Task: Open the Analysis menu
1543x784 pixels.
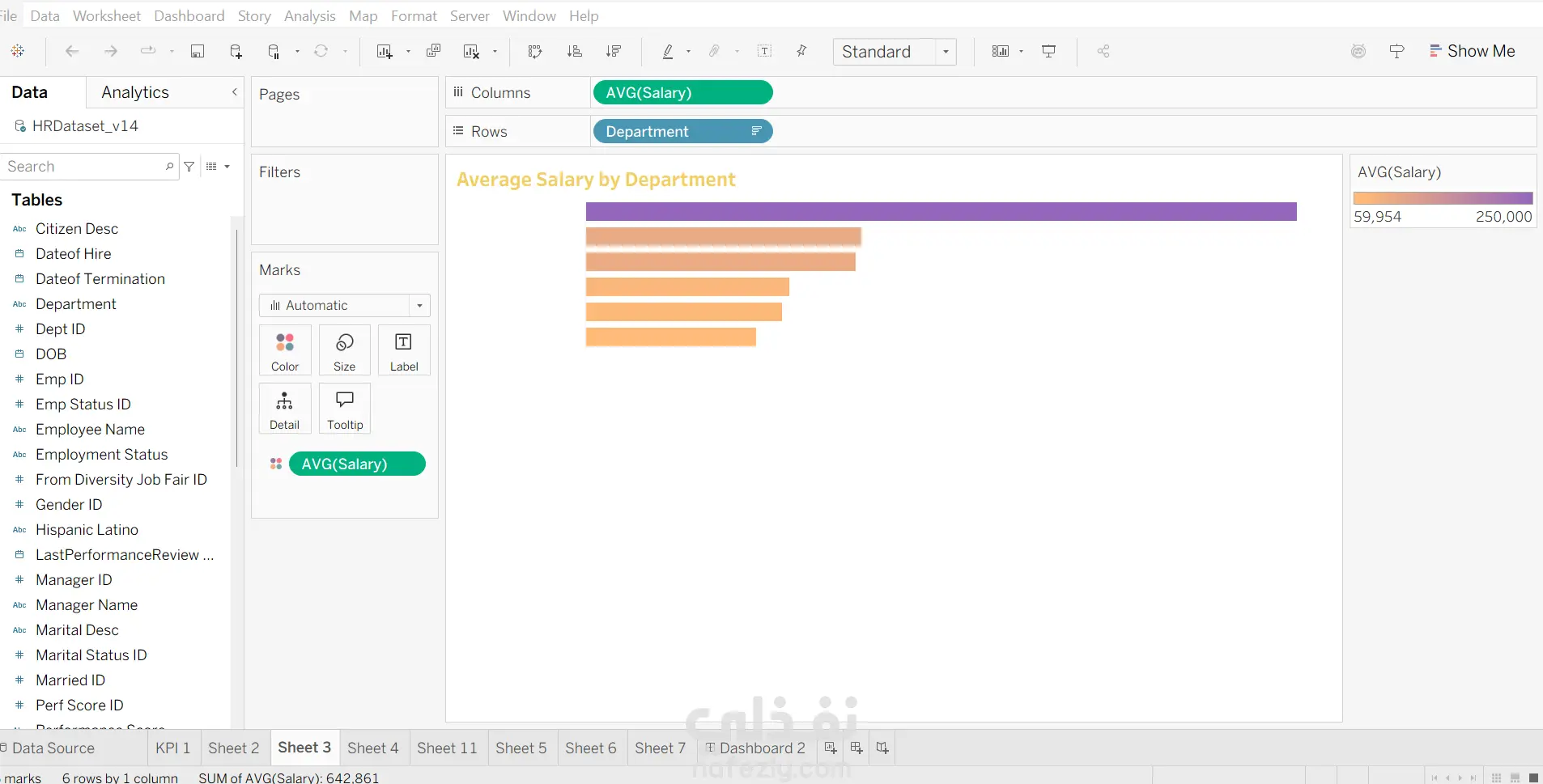Action: point(310,16)
